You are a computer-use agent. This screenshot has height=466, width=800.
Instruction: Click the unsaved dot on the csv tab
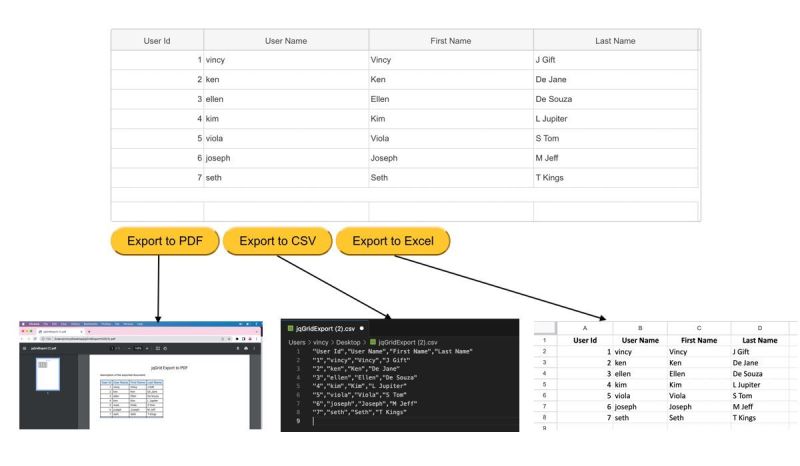pos(362,328)
